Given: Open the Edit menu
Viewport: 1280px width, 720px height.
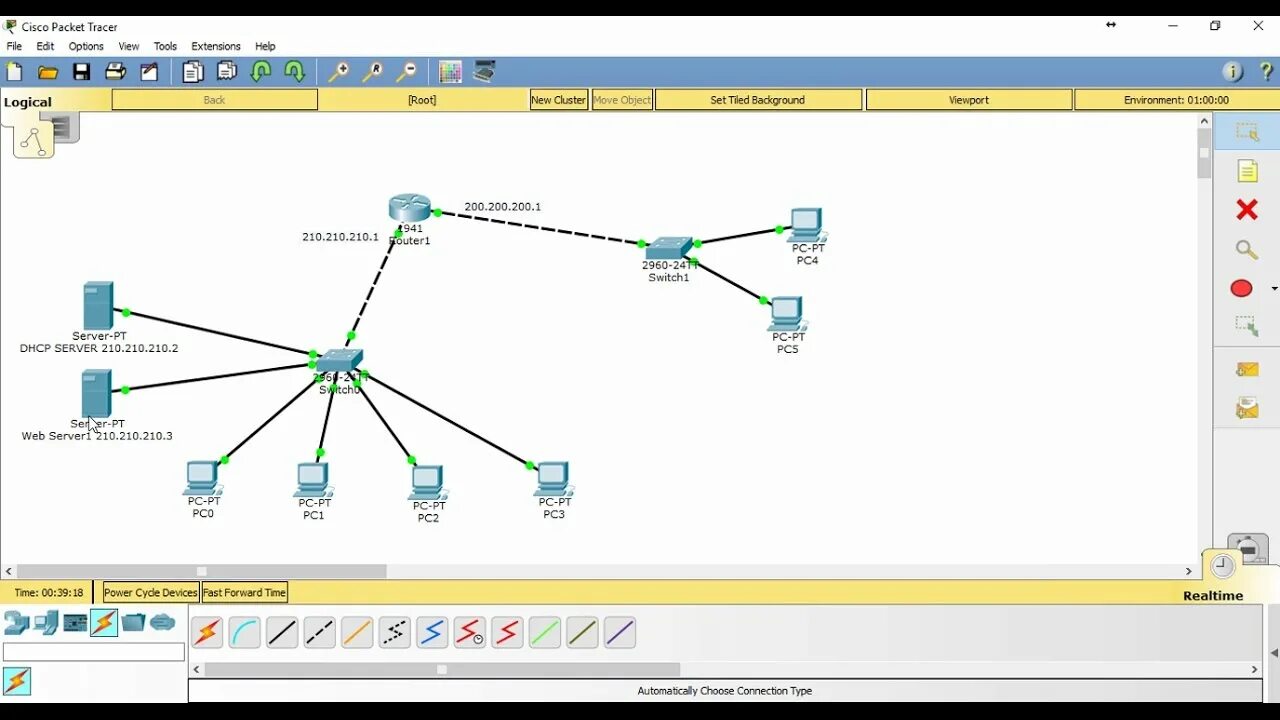Looking at the screenshot, I should coord(45,46).
